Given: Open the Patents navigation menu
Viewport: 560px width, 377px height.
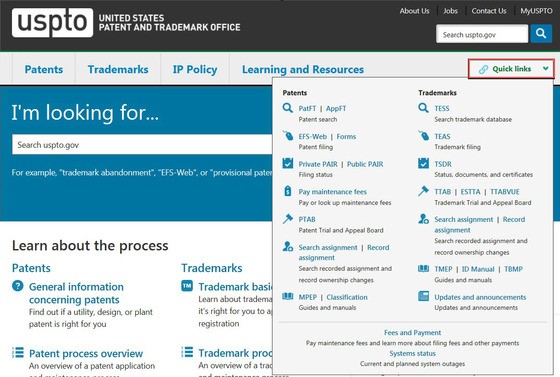Looking at the screenshot, I should tap(44, 69).
